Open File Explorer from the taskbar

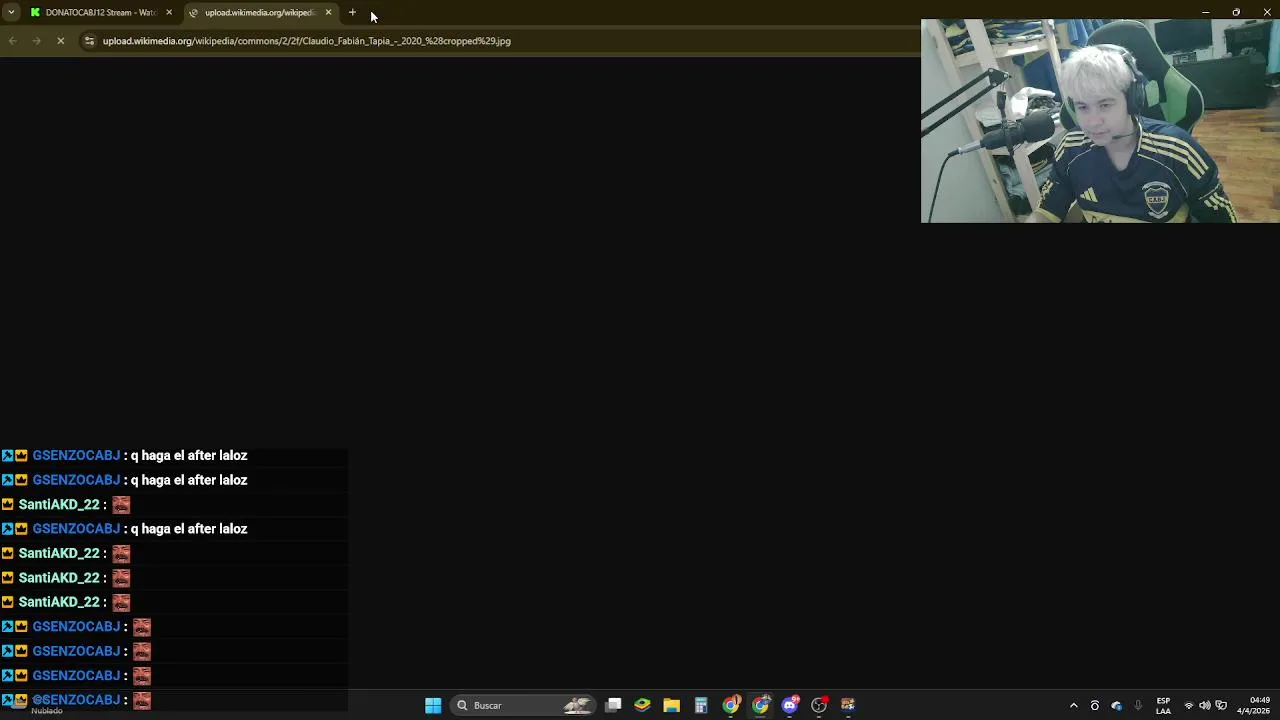pos(672,705)
